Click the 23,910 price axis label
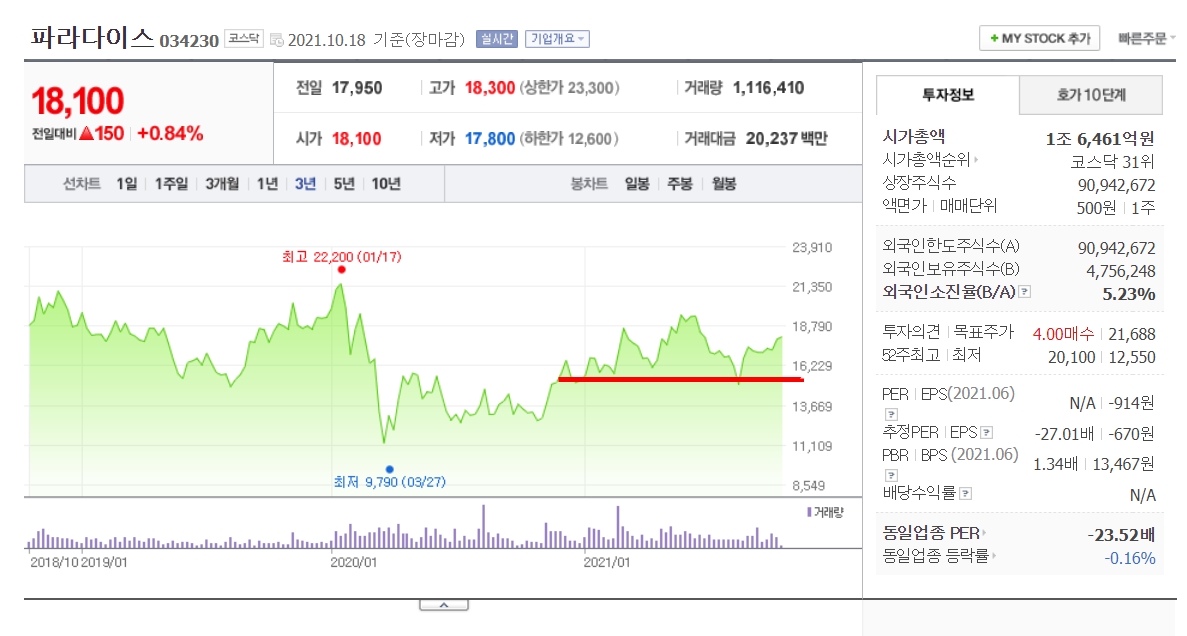1187x636 pixels. [x=812, y=248]
